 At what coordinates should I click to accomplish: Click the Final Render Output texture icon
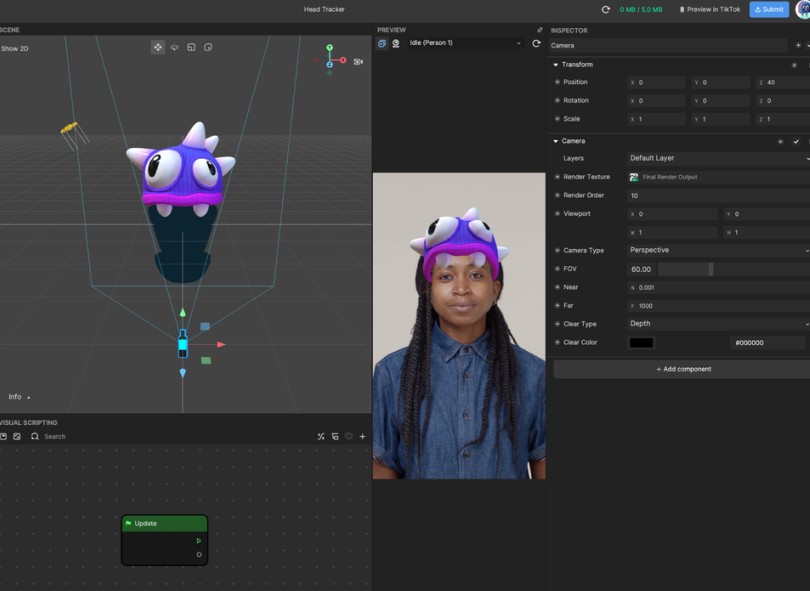click(x=634, y=177)
